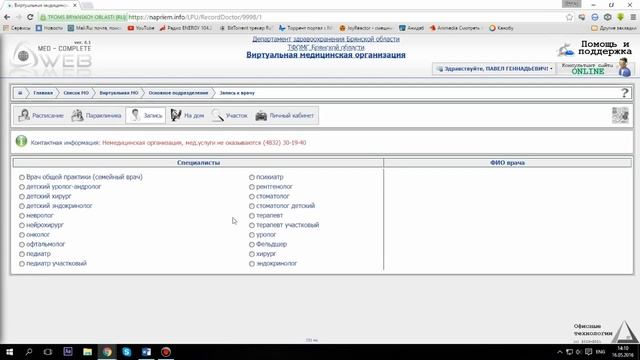Open Chrome menu icon

click(633, 17)
